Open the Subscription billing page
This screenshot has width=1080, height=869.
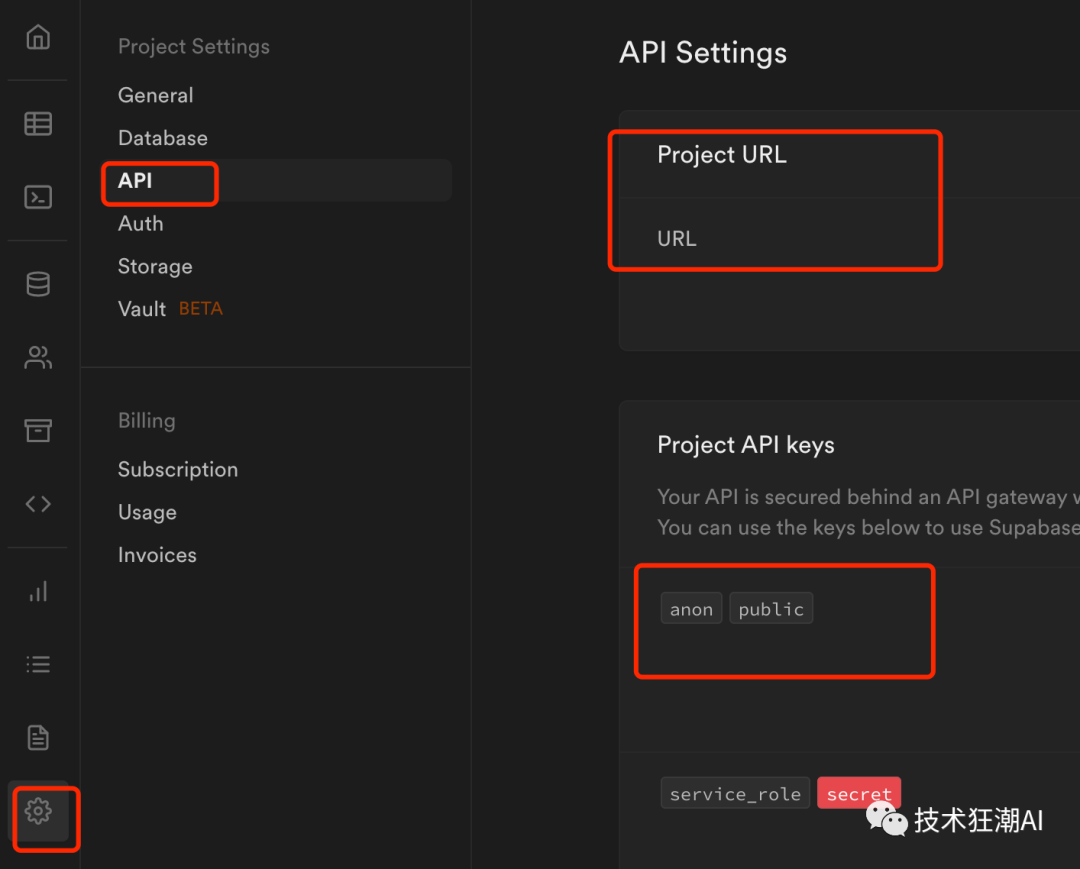(x=178, y=470)
